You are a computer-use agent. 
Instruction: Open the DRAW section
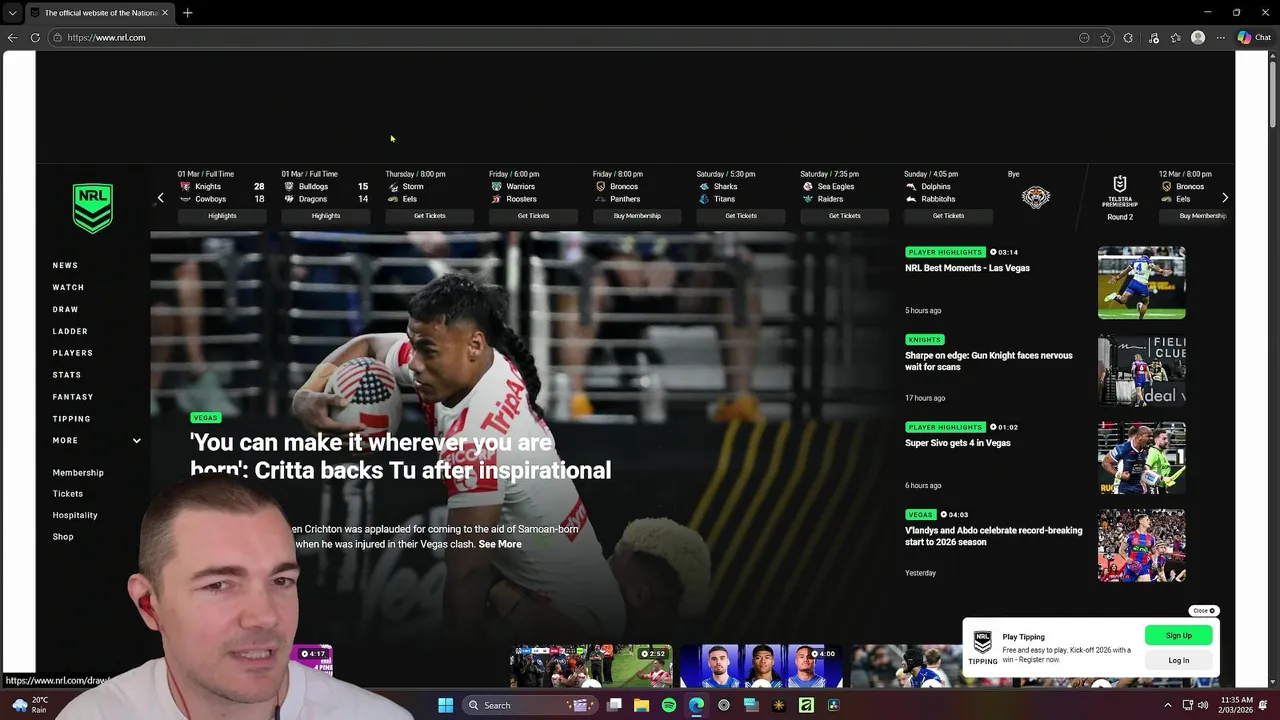coord(65,309)
